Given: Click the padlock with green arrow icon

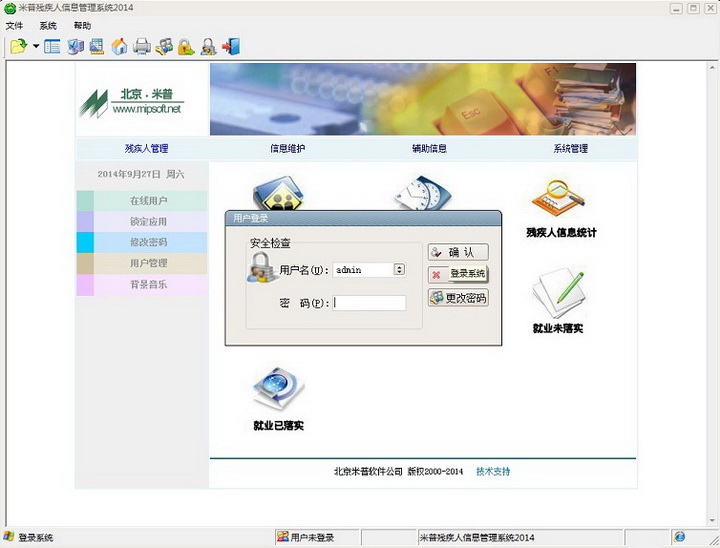Looking at the screenshot, I should (186, 46).
